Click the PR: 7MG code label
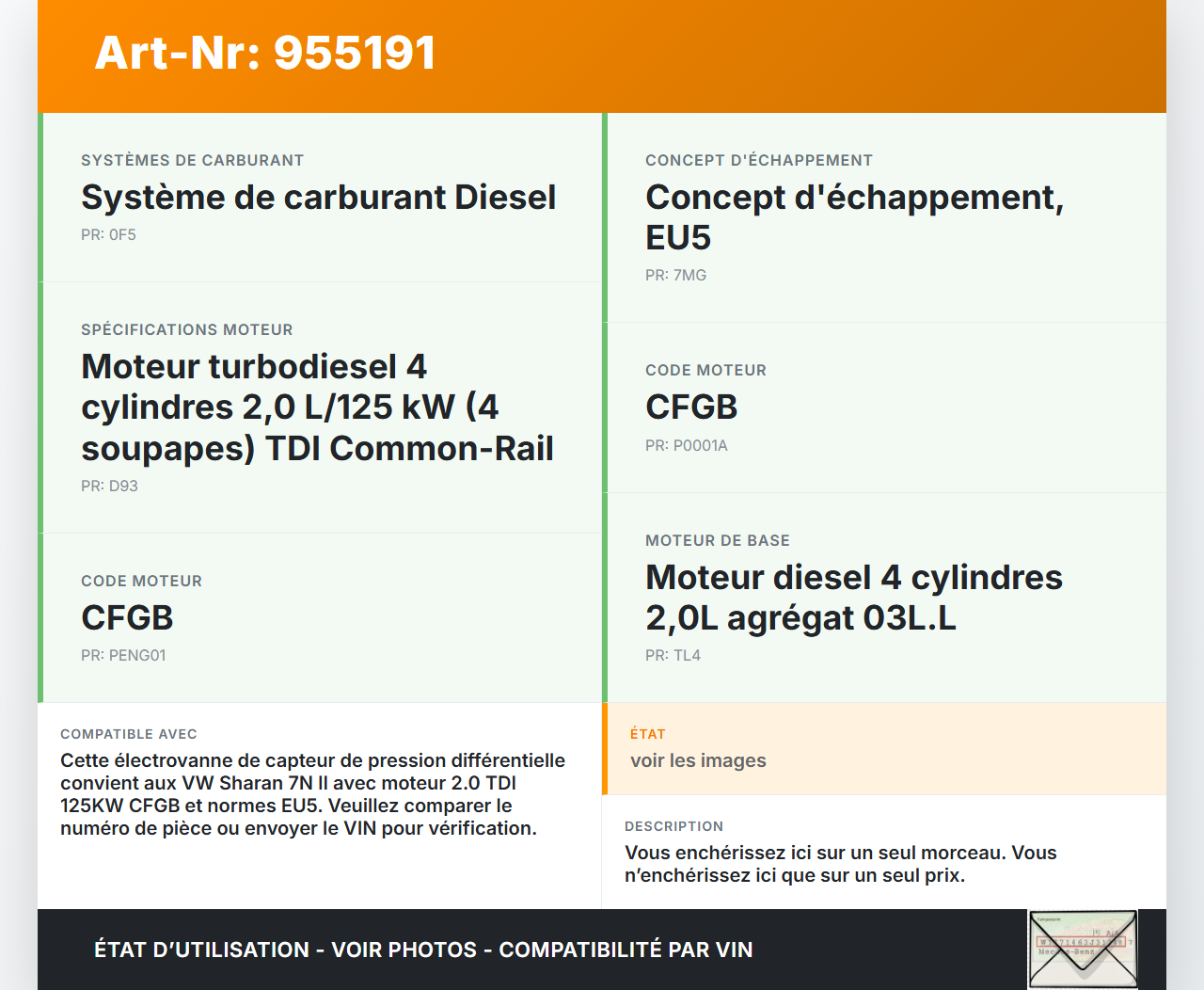 point(675,276)
